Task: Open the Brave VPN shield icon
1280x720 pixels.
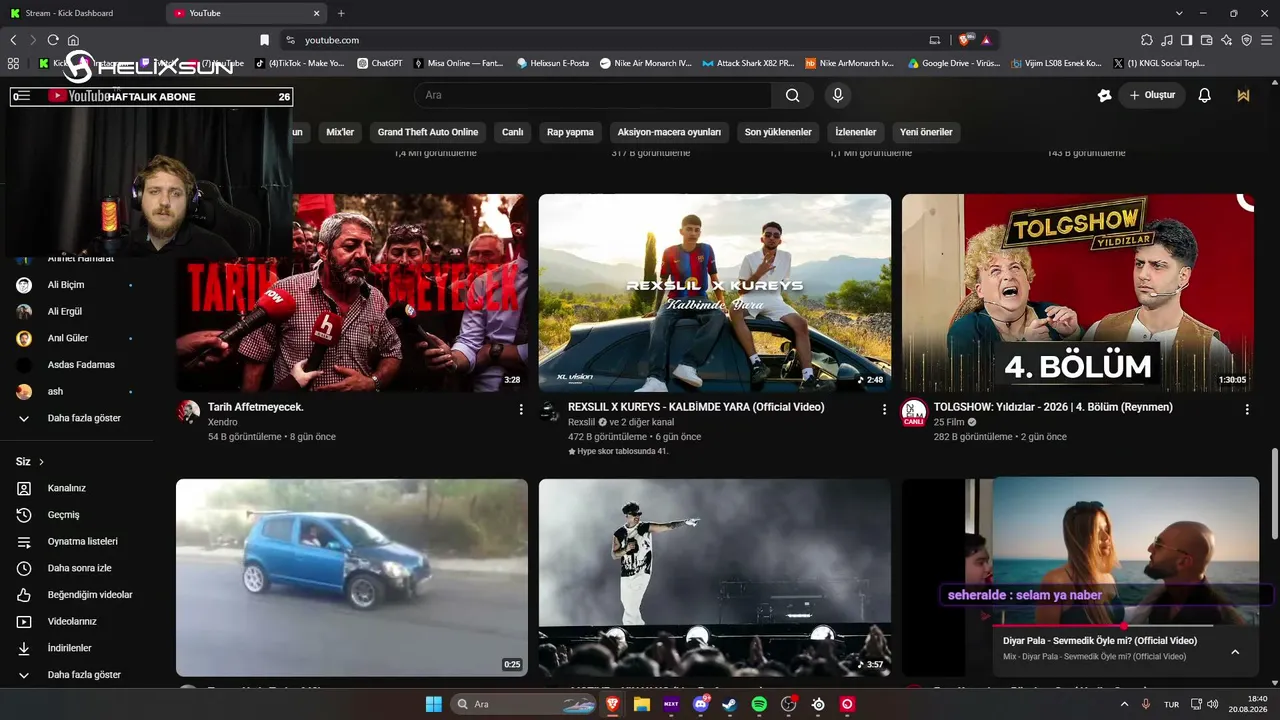Action: pos(1246,40)
